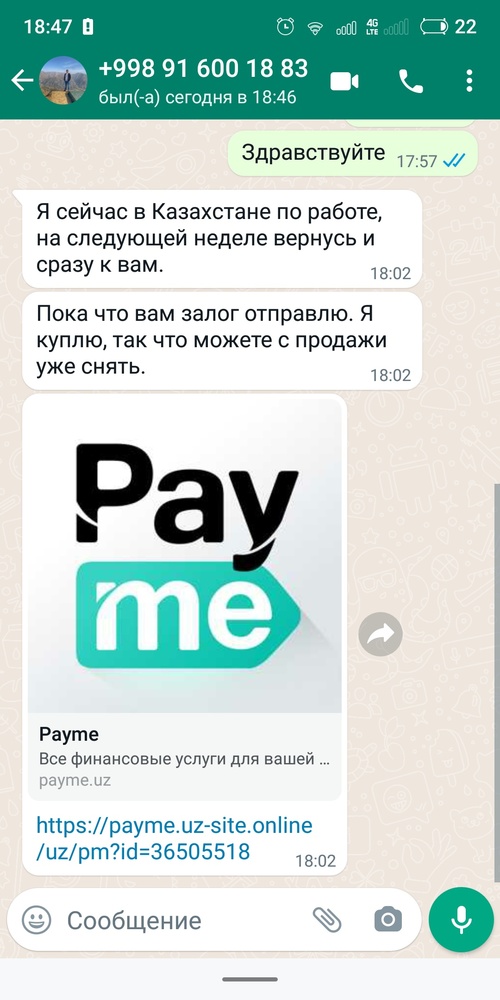This screenshot has width=500, height=1000.
Task: Start a video call with the contact
Action: point(344,82)
